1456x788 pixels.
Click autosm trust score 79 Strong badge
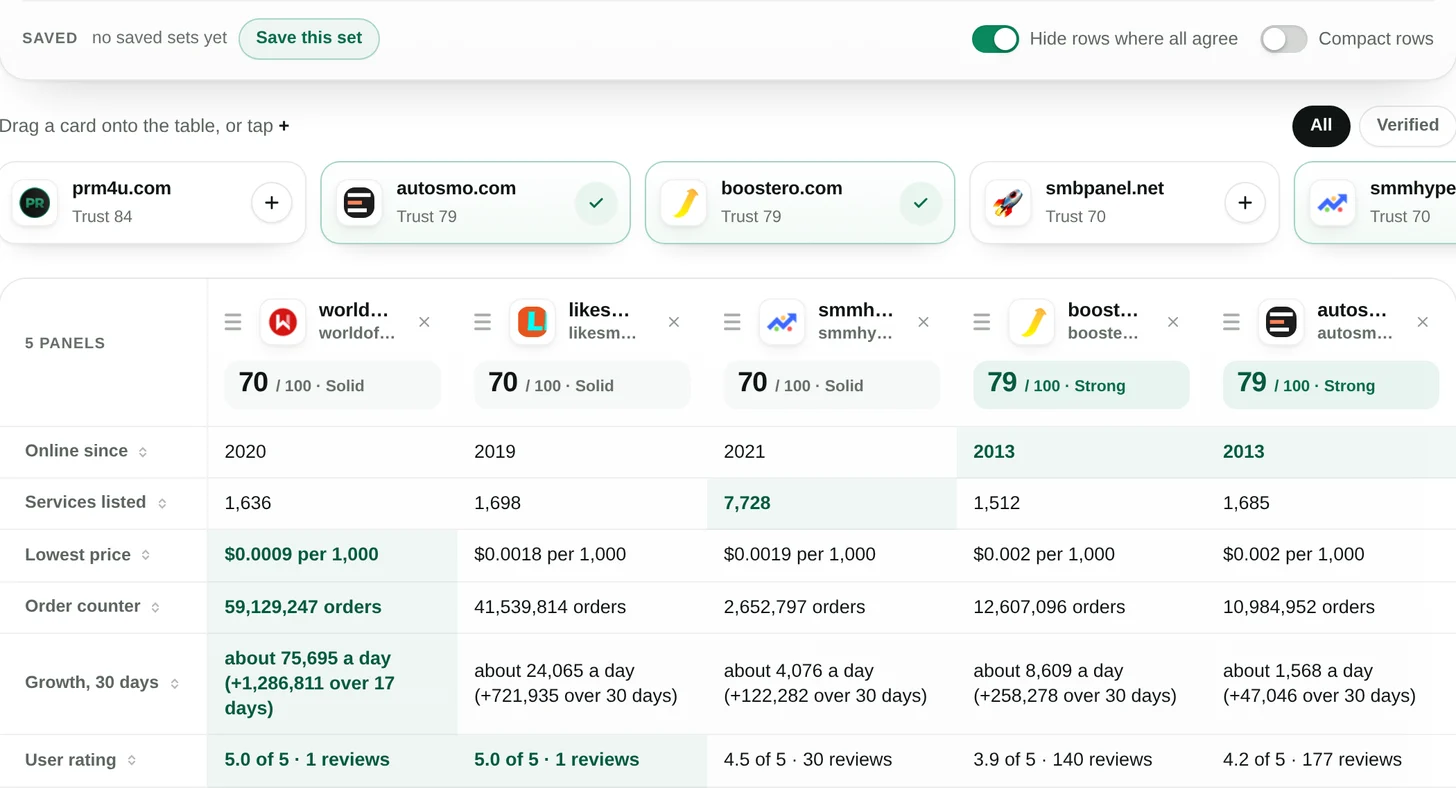(x=1331, y=385)
